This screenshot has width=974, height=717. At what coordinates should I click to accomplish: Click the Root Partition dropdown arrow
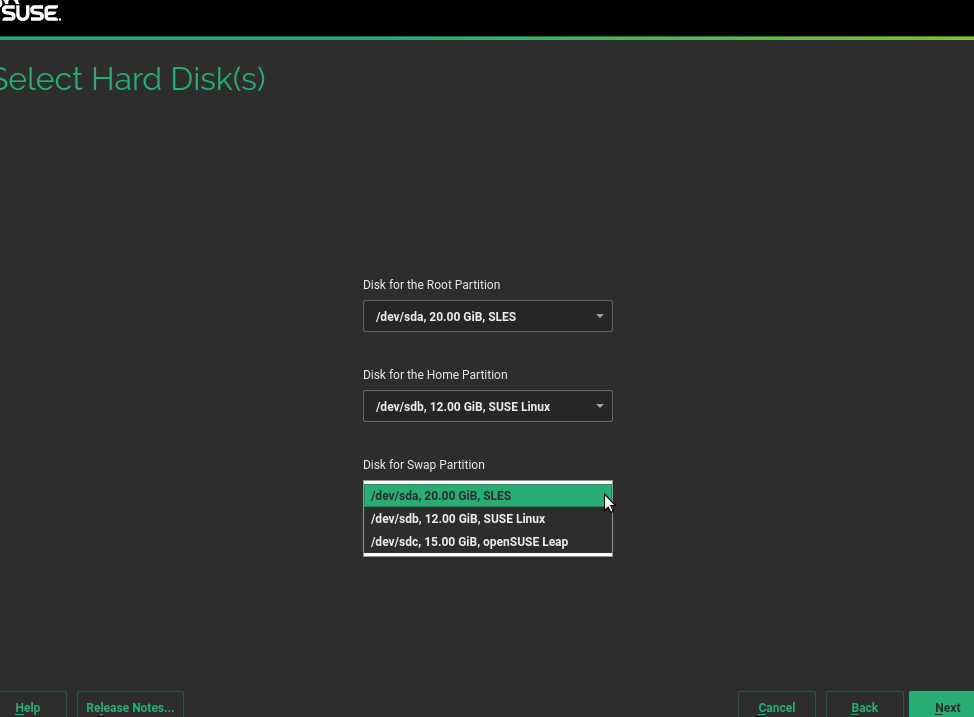click(x=599, y=317)
